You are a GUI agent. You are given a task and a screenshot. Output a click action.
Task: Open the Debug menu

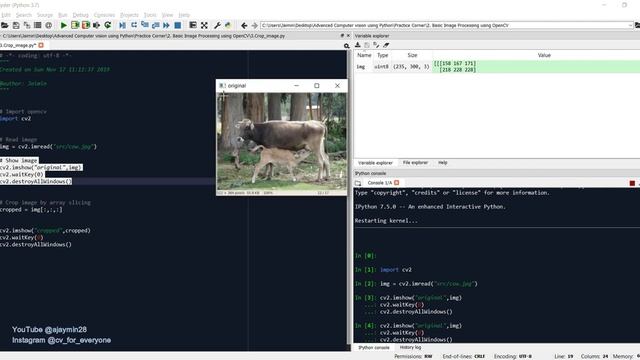click(80, 15)
